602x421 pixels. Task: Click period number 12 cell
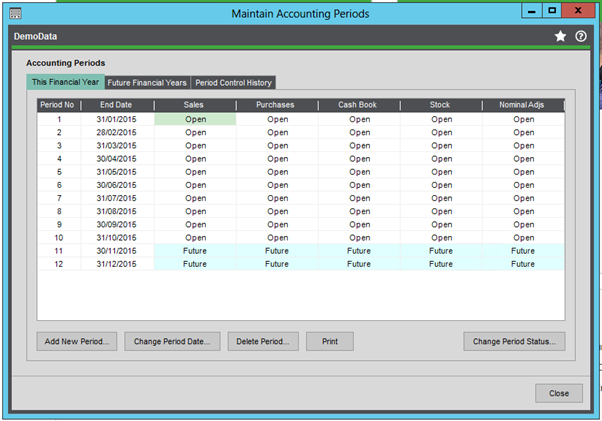click(59, 264)
